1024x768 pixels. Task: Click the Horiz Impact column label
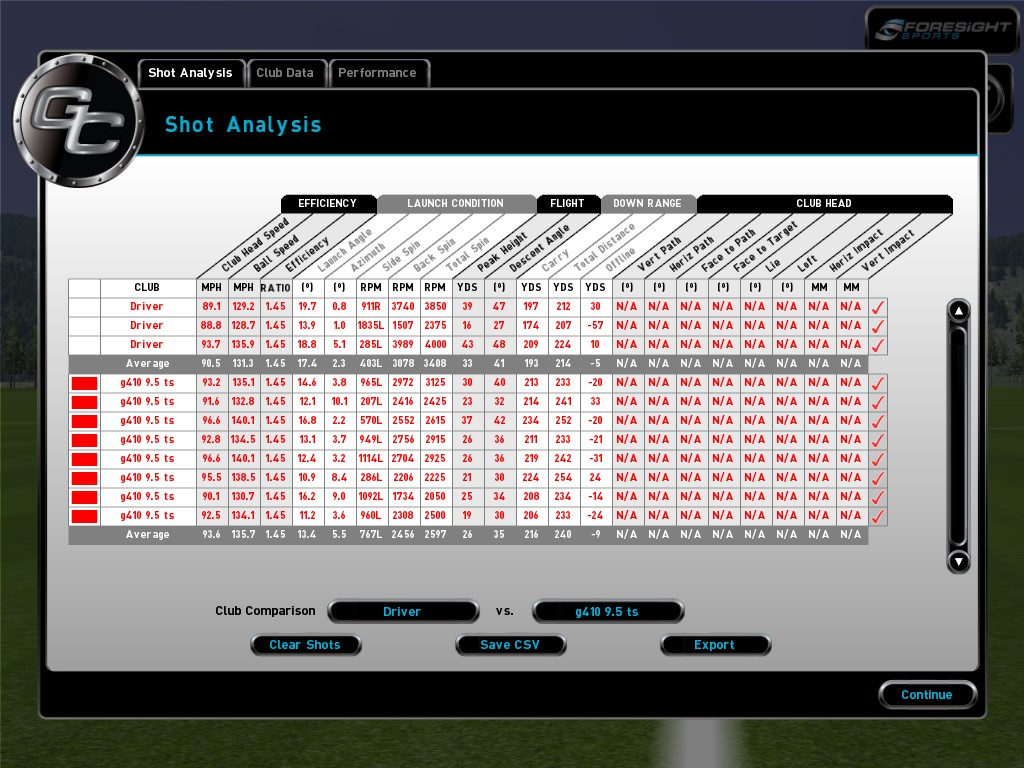coord(856,250)
